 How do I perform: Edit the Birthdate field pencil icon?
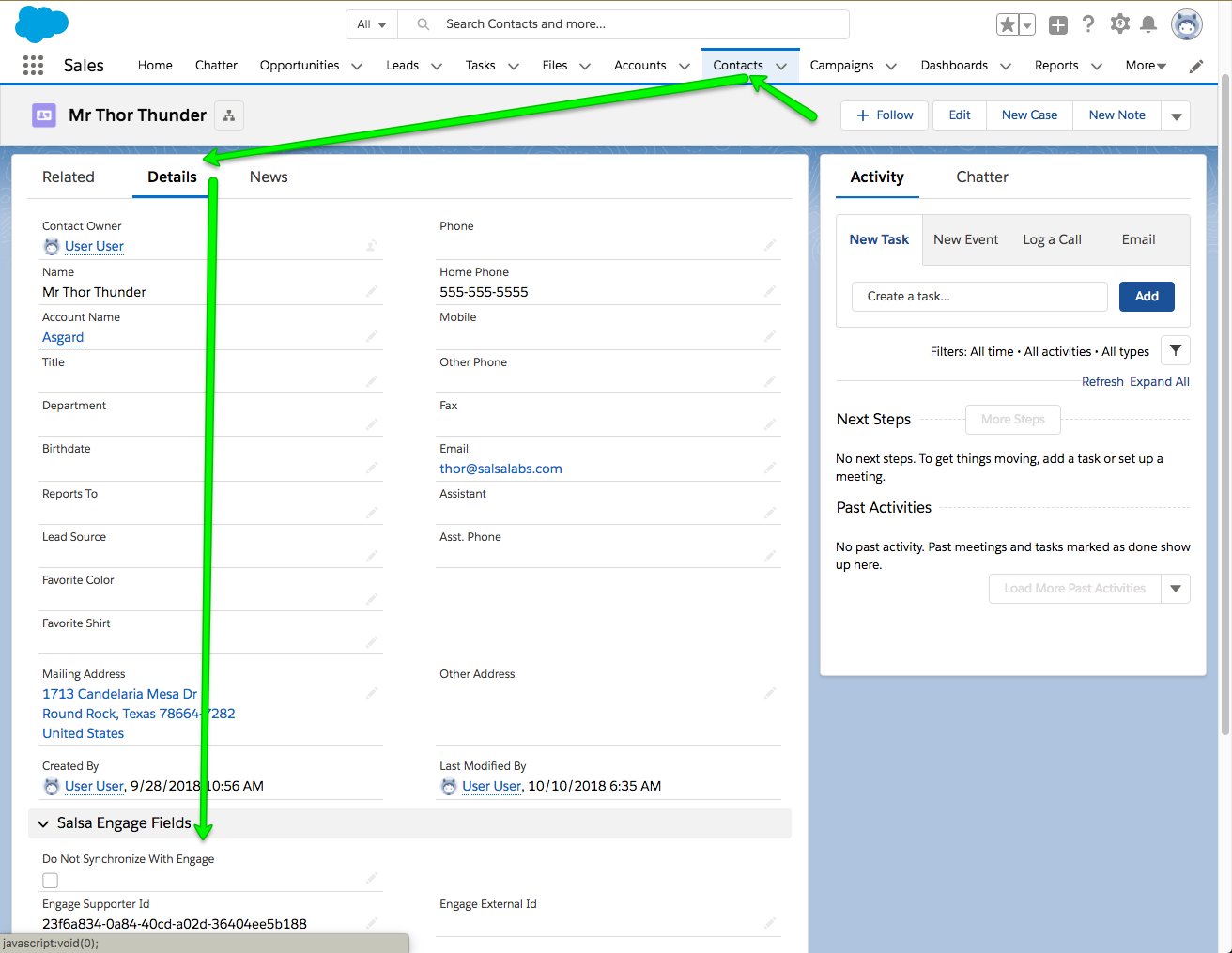pos(372,468)
